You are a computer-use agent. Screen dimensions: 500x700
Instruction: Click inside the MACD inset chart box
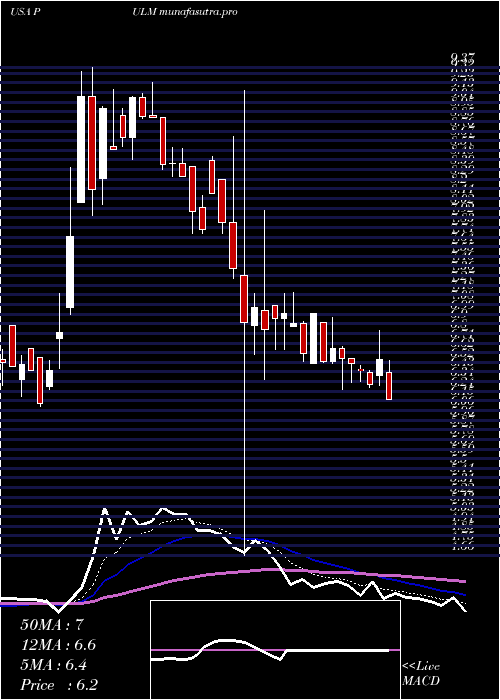pyautogui.click(x=275, y=650)
